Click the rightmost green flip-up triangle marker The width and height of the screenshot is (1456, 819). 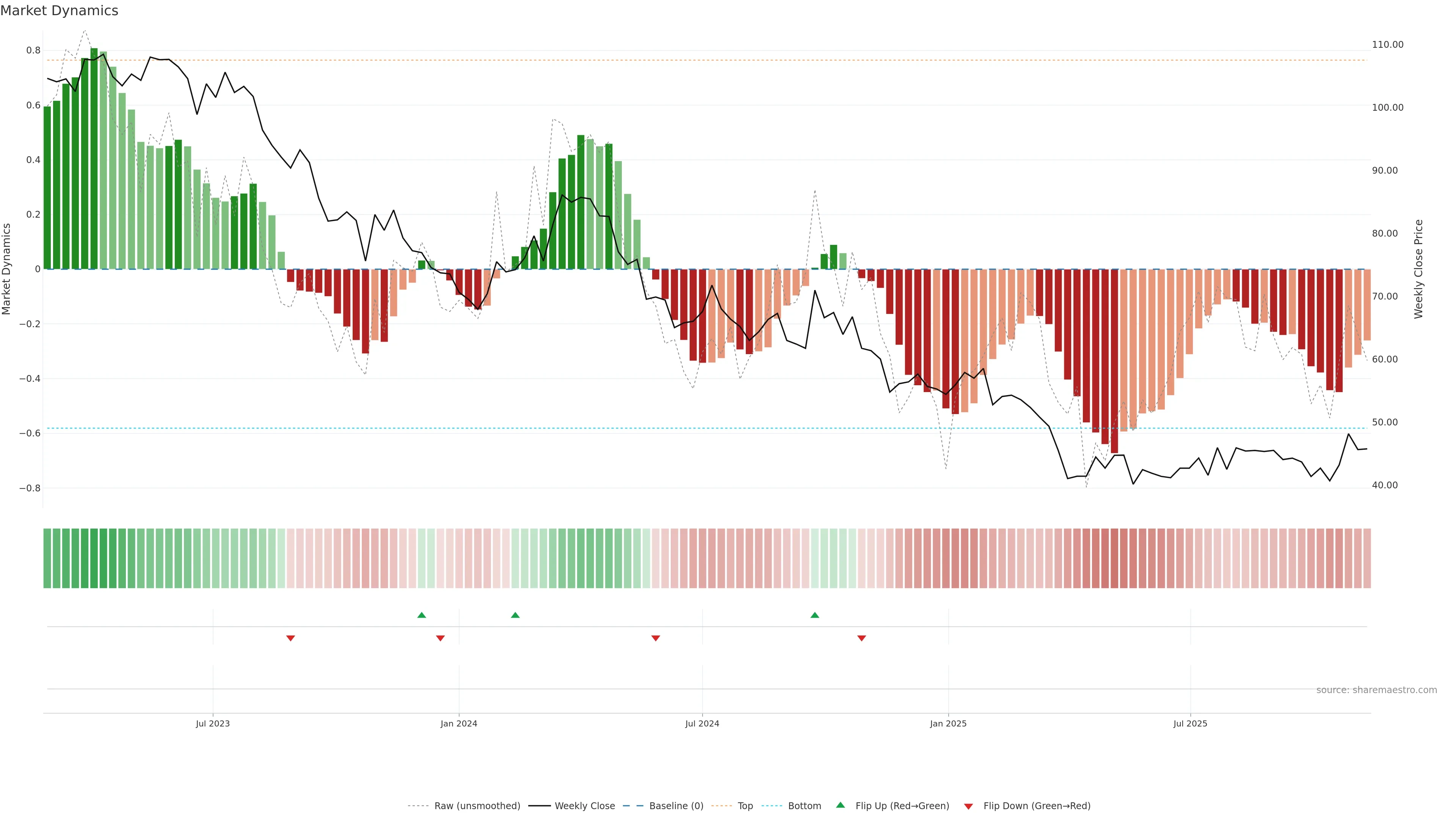coord(814,615)
